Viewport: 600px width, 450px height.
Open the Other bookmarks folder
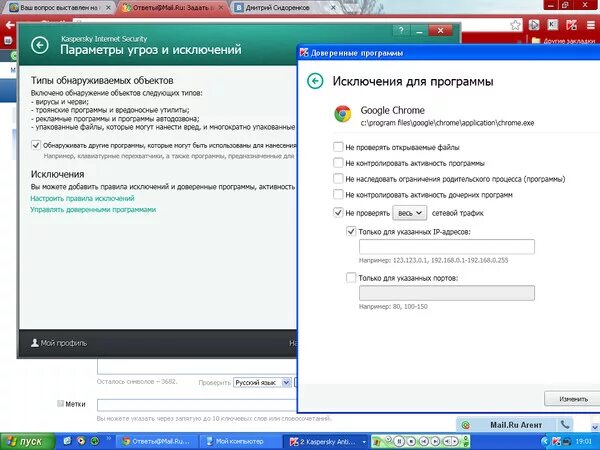pyautogui.click(x=564, y=41)
